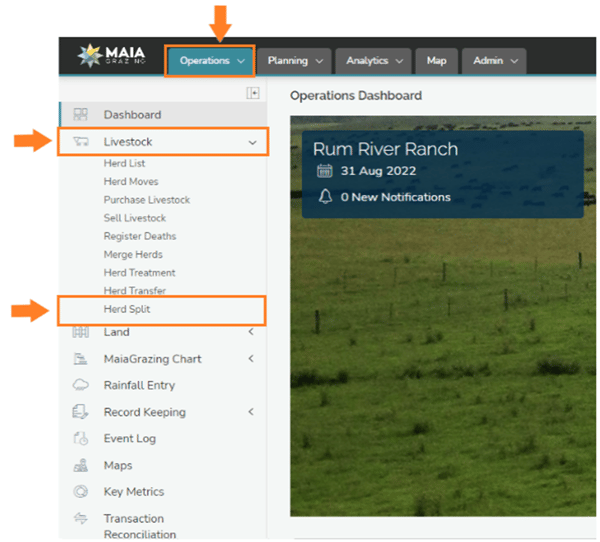The image size is (600, 542).
Task: Open the Planning dropdown menu
Action: (x=294, y=61)
